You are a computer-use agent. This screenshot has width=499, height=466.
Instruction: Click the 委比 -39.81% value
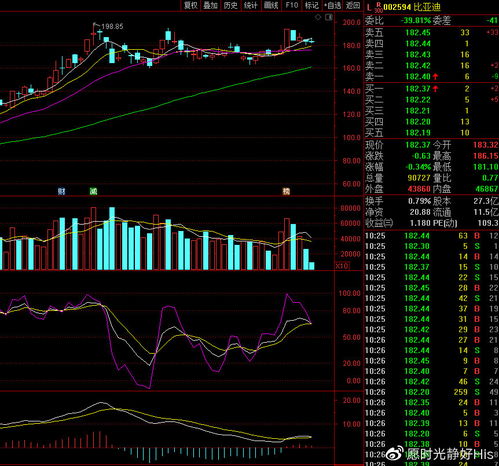pyautogui.click(x=416, y=21)
